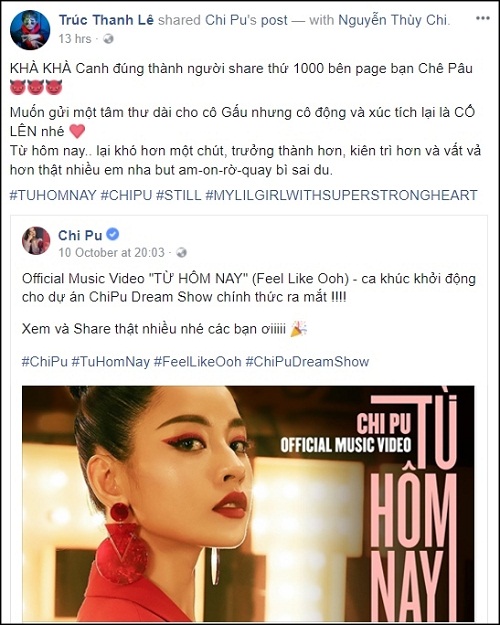This screenshot has height=625, width=500.
Task: Select the #TuHomNay hashtag in shared post
Action: pos(110,362)
